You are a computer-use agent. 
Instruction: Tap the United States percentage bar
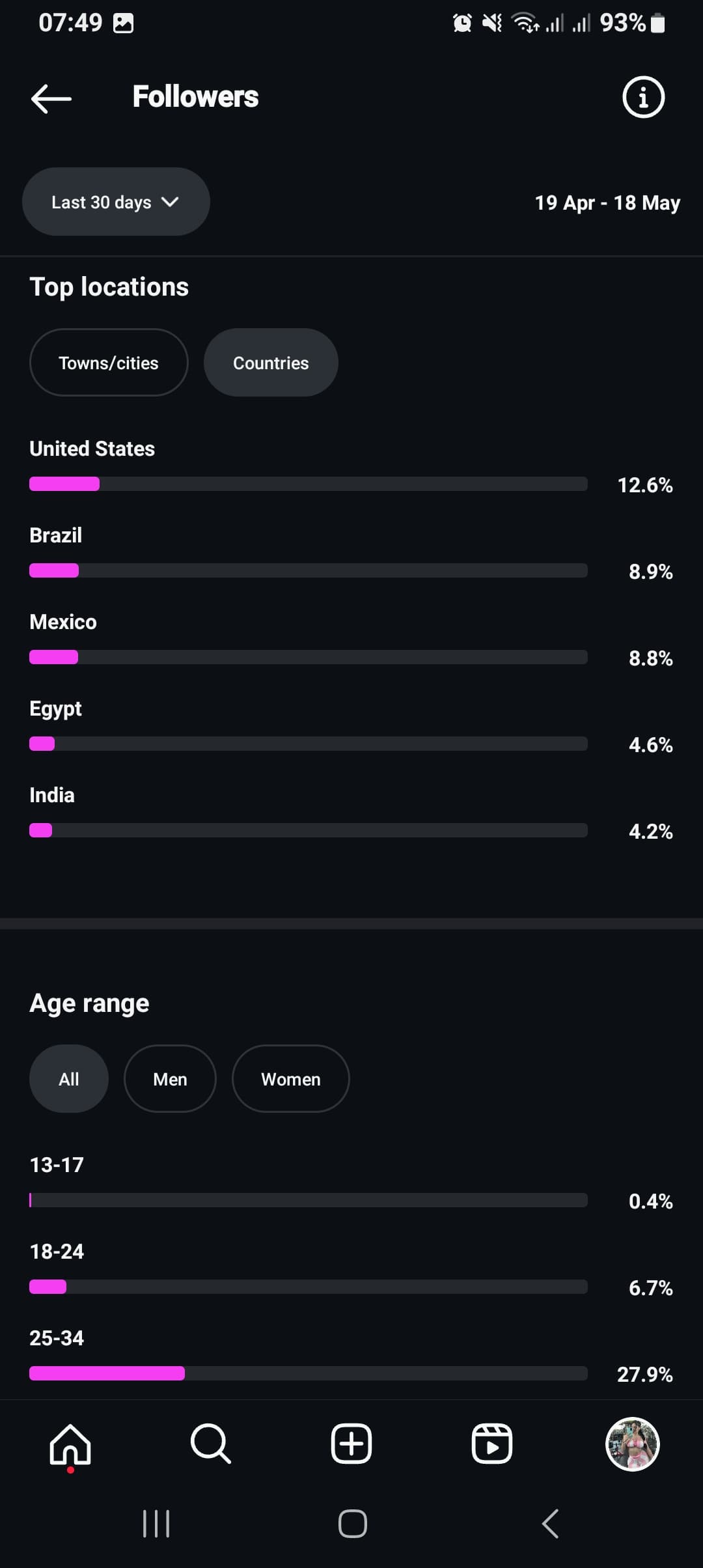[309, 484]
